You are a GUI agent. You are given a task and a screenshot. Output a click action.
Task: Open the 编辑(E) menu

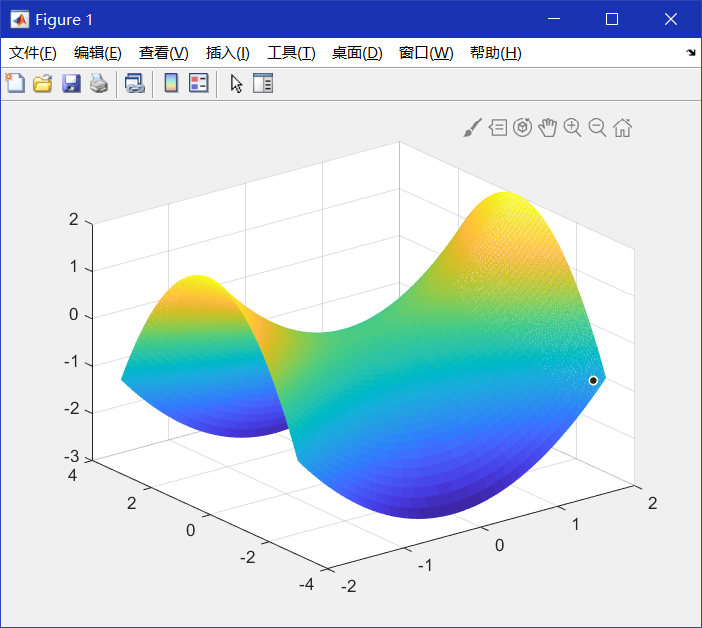tap(98, 53)
